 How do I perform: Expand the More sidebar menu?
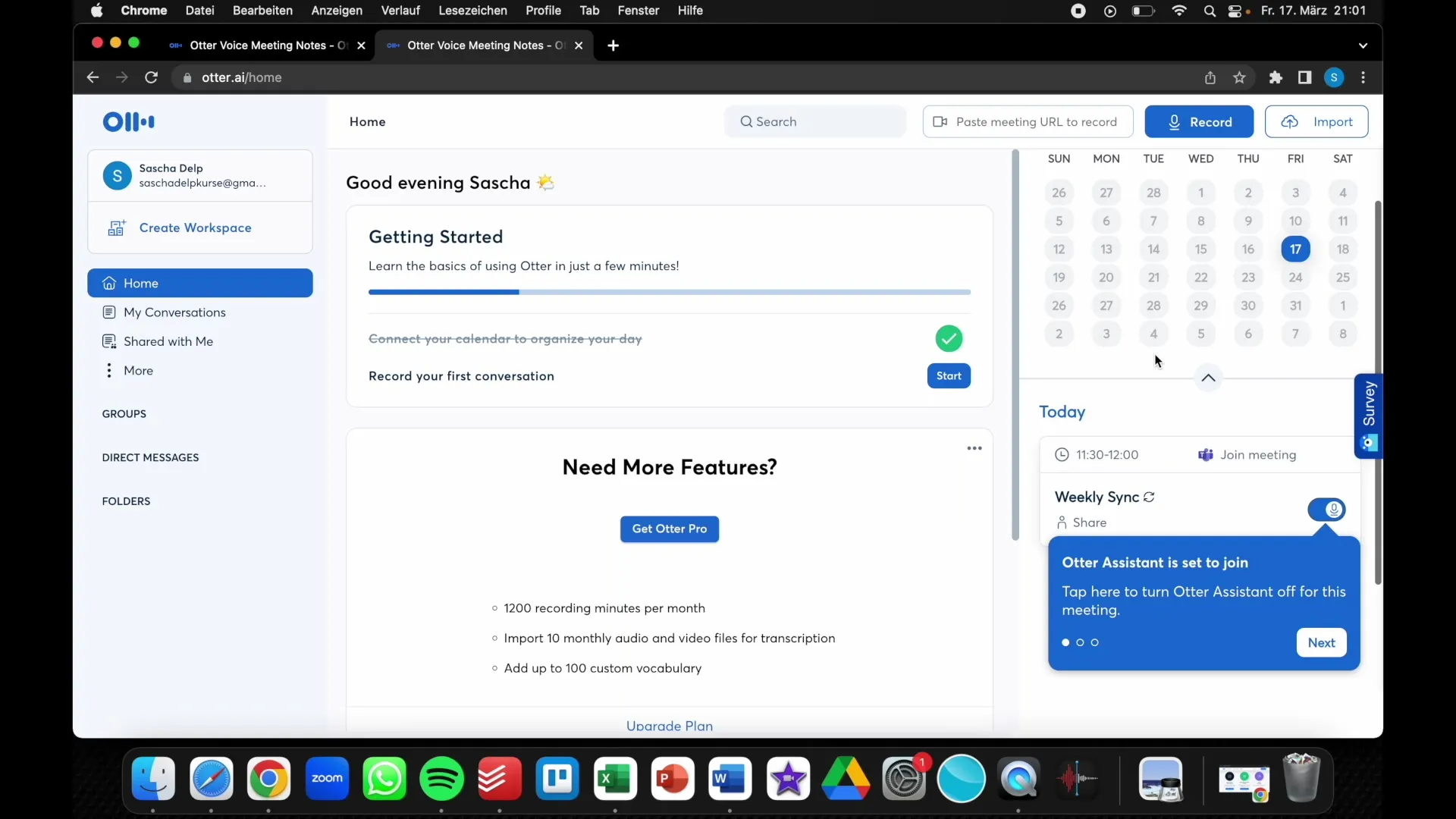coord(138,370)
